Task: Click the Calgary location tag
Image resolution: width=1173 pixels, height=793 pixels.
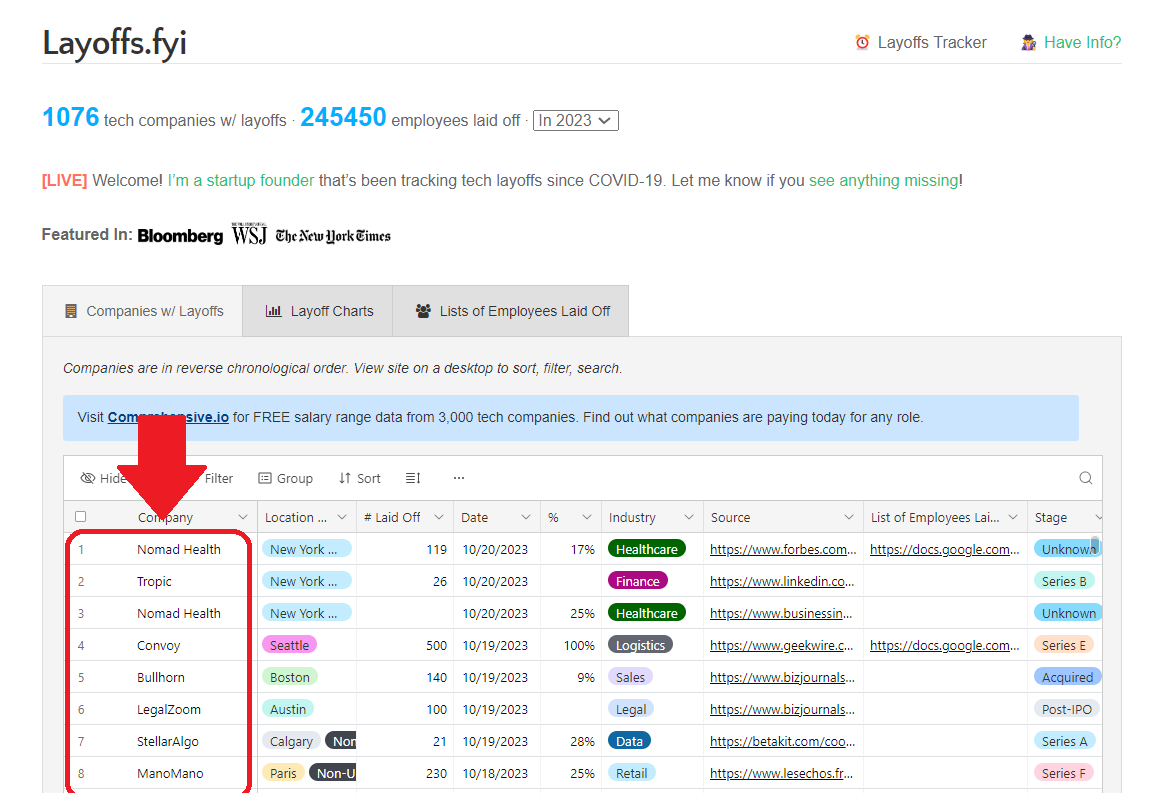Action: tap(291, 741)
